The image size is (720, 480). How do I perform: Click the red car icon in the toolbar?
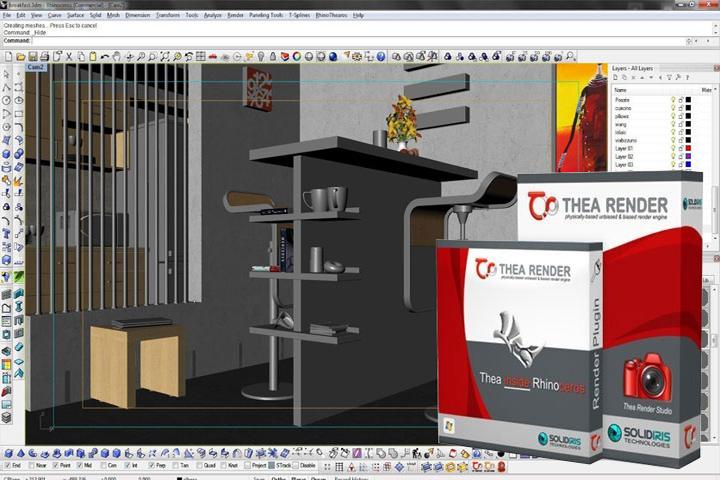(213, 56)
